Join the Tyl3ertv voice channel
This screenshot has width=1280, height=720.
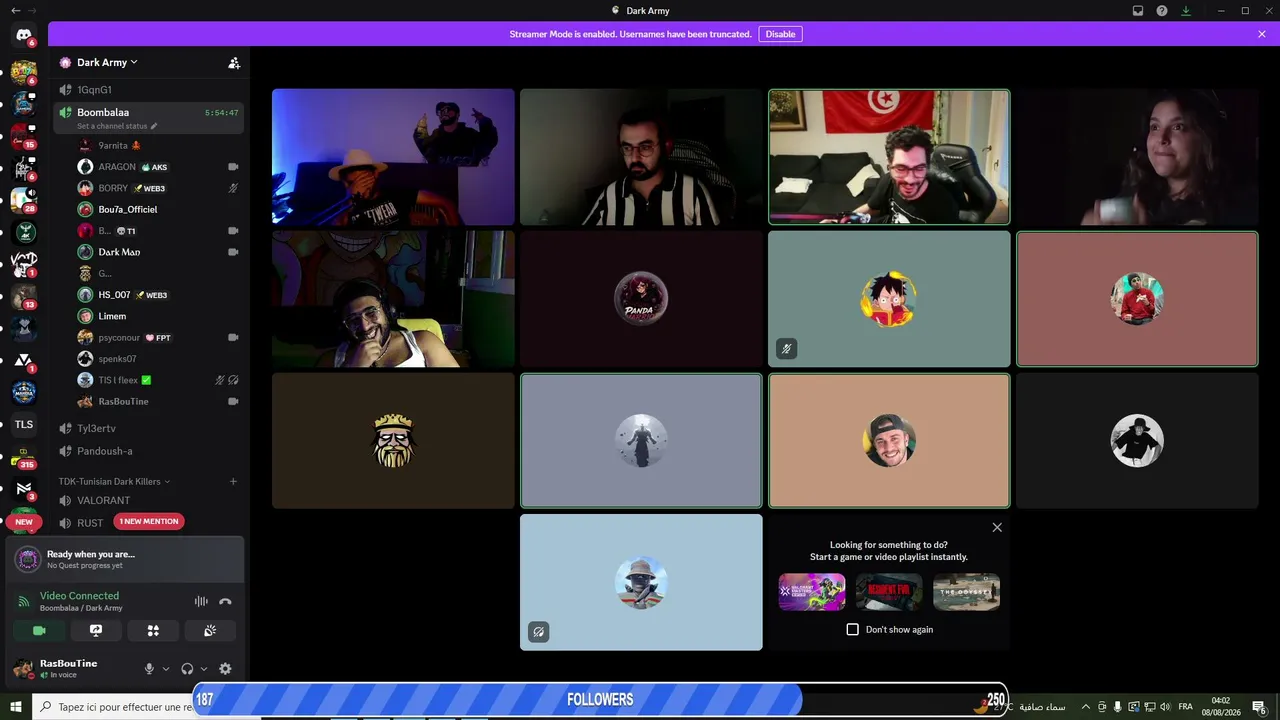[148, 428]
